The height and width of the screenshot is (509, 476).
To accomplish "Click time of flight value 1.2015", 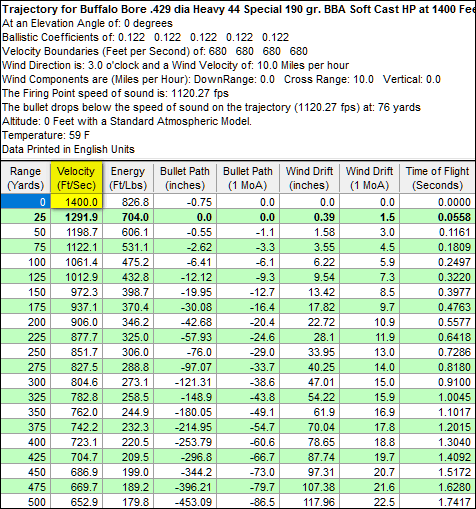I will click(438, 427).
